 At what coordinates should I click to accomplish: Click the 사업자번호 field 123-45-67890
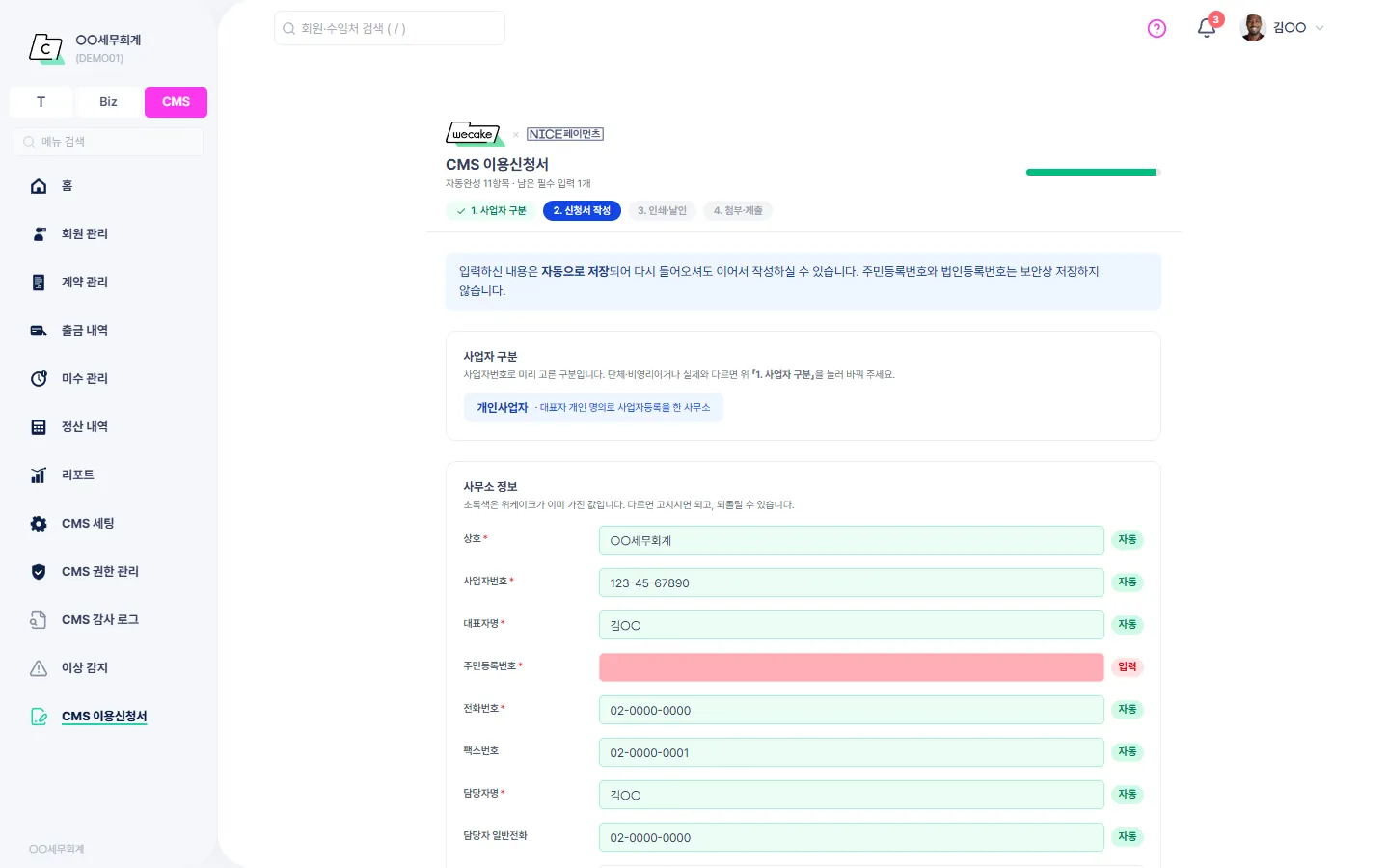[851, 583]
